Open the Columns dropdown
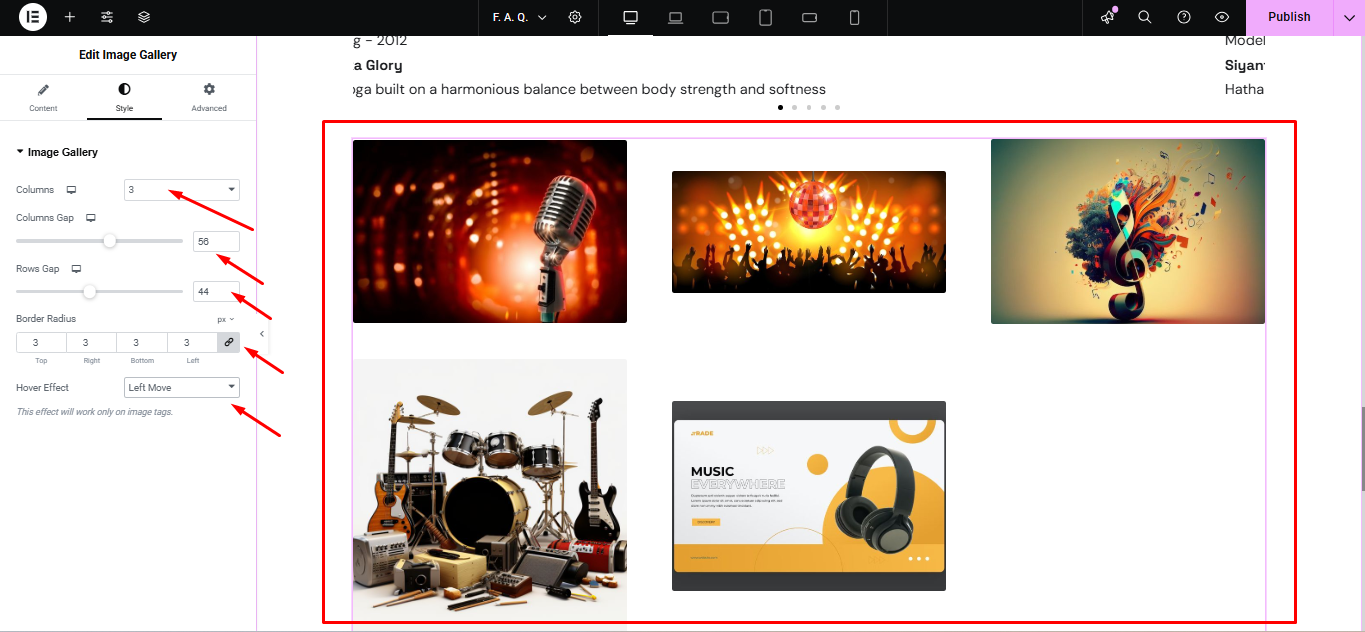 click(182, 189)
